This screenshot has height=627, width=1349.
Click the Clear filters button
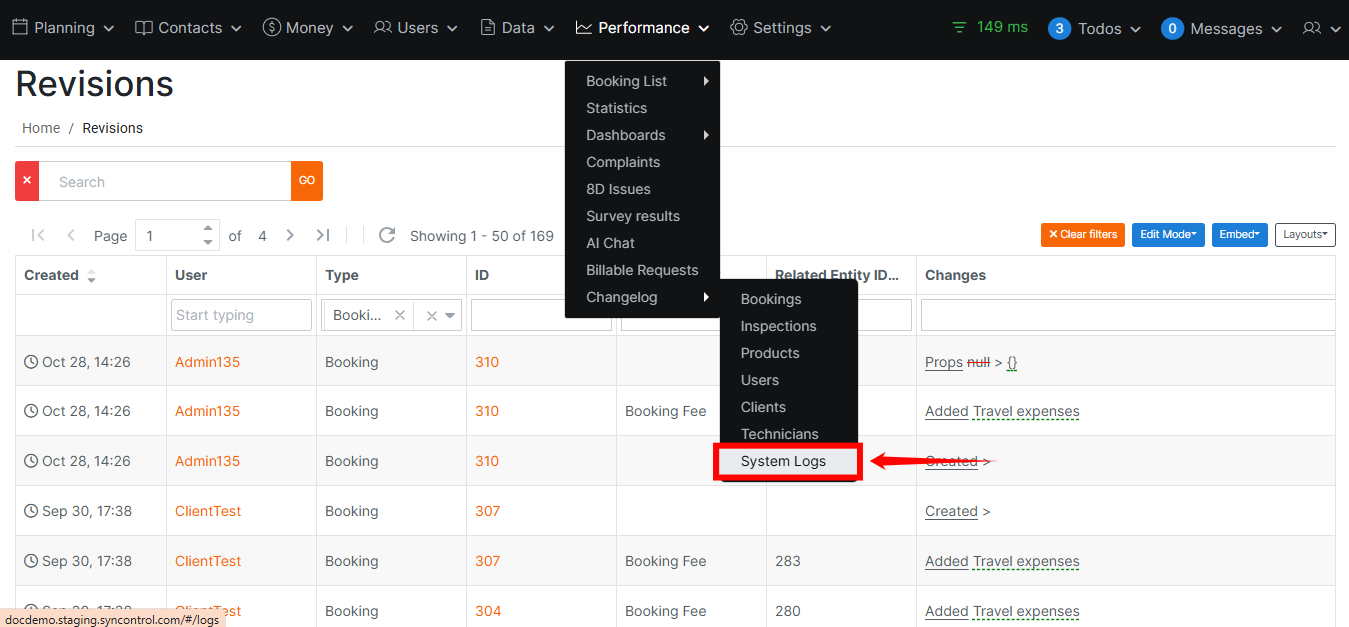[x=1082, y=234]
